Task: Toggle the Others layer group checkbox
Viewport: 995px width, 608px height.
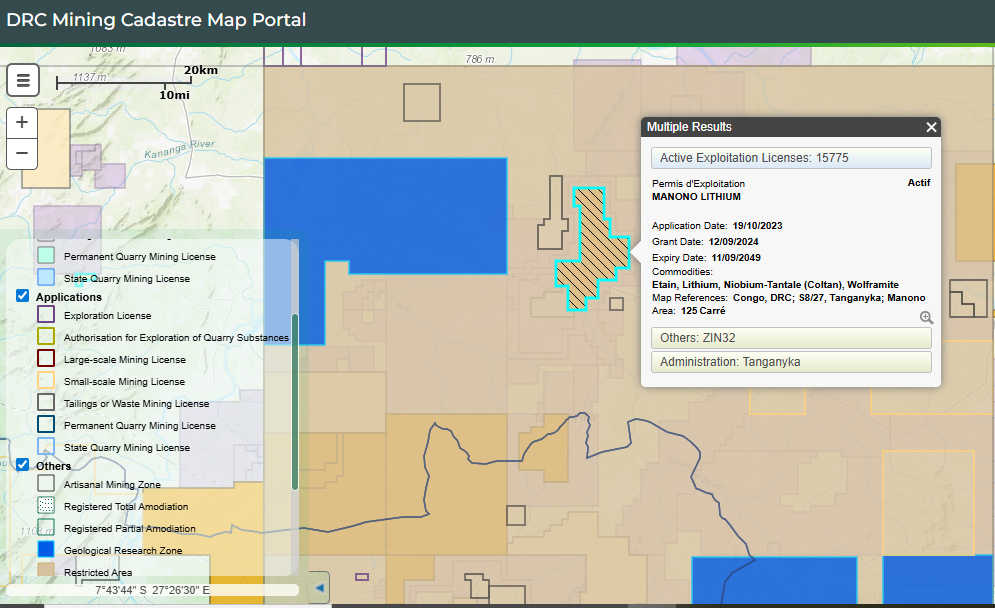Action: pyautogui.click(x=23, y=465)
